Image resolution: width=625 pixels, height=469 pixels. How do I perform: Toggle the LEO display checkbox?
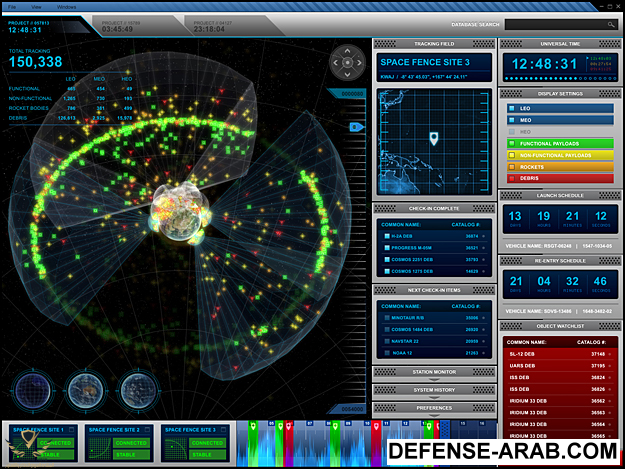point(512,108)
